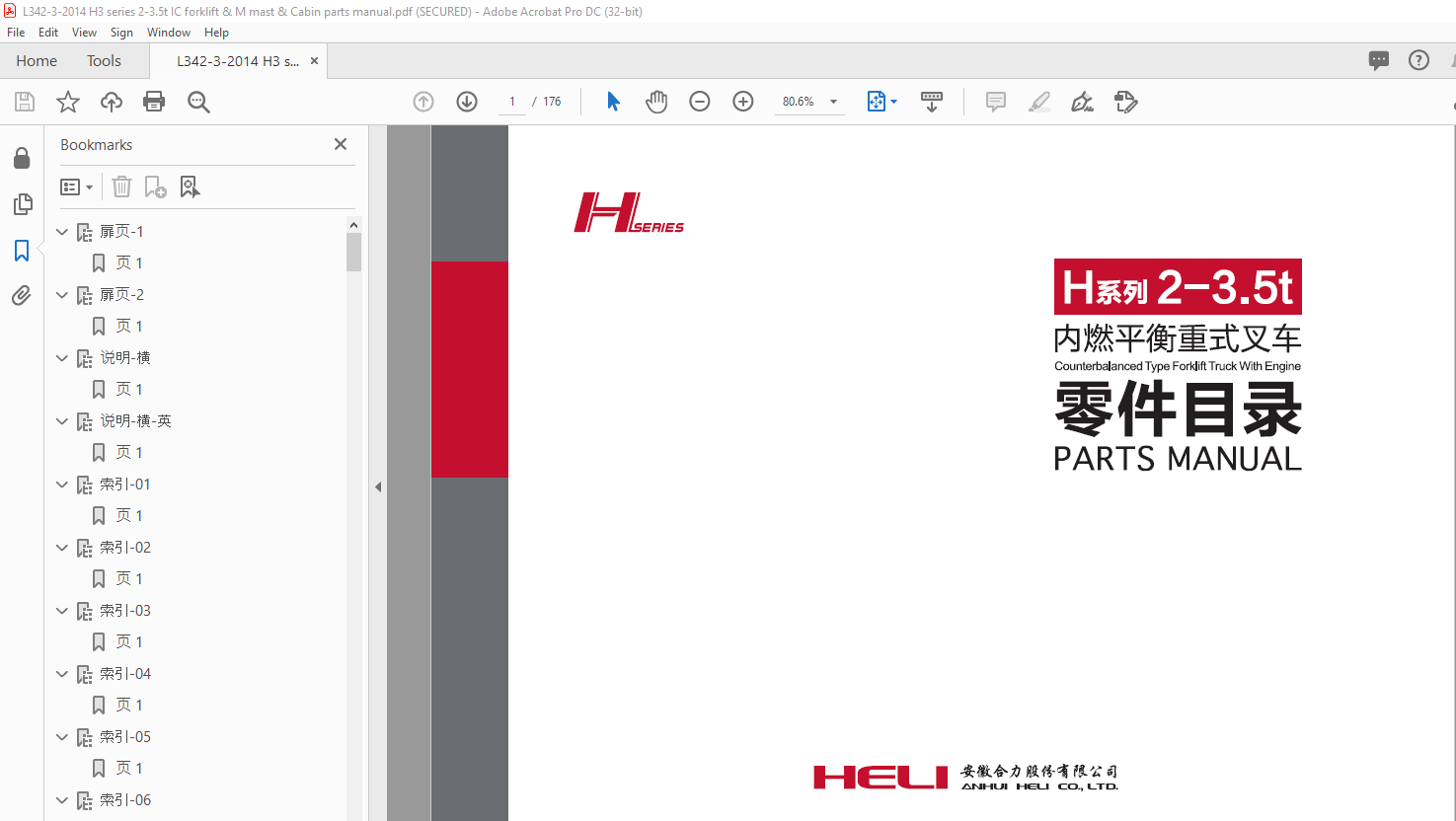1456x821 pixels.
Task: Collapse the 索引-02 bookmark
Action: click(x=62, y=548)
